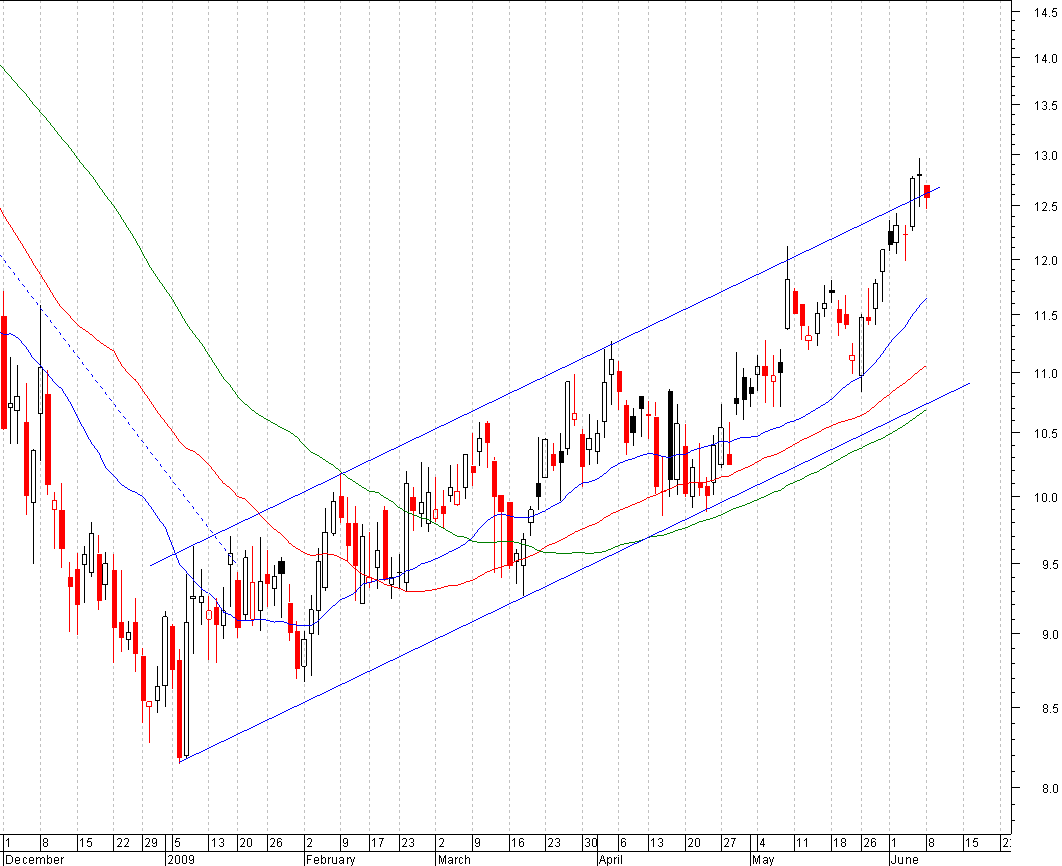Select the 9.0 price axis label
This screenshot has height=866, width=1062.
coord(1049,635)
